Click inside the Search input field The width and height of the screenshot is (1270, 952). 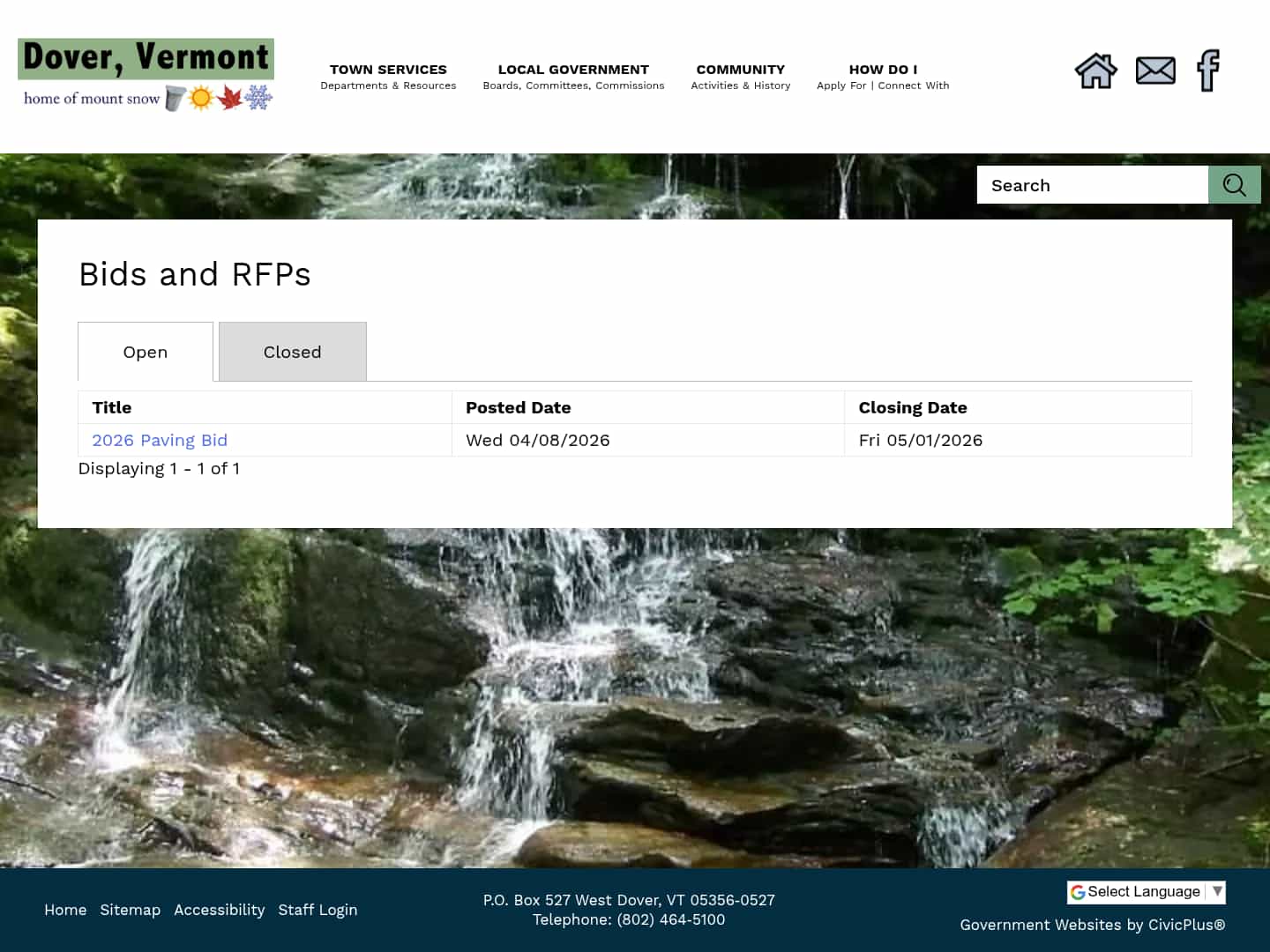(1092, 185)
